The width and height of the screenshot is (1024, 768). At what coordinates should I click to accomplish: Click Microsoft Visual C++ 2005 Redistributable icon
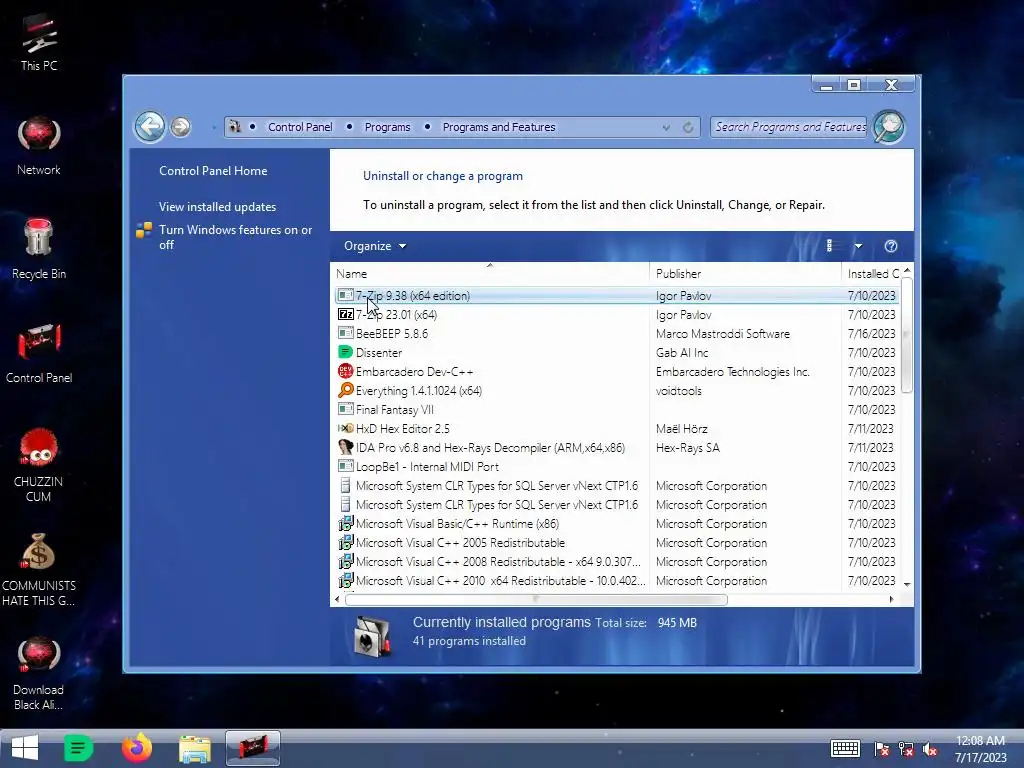click(x=345, y=542)
